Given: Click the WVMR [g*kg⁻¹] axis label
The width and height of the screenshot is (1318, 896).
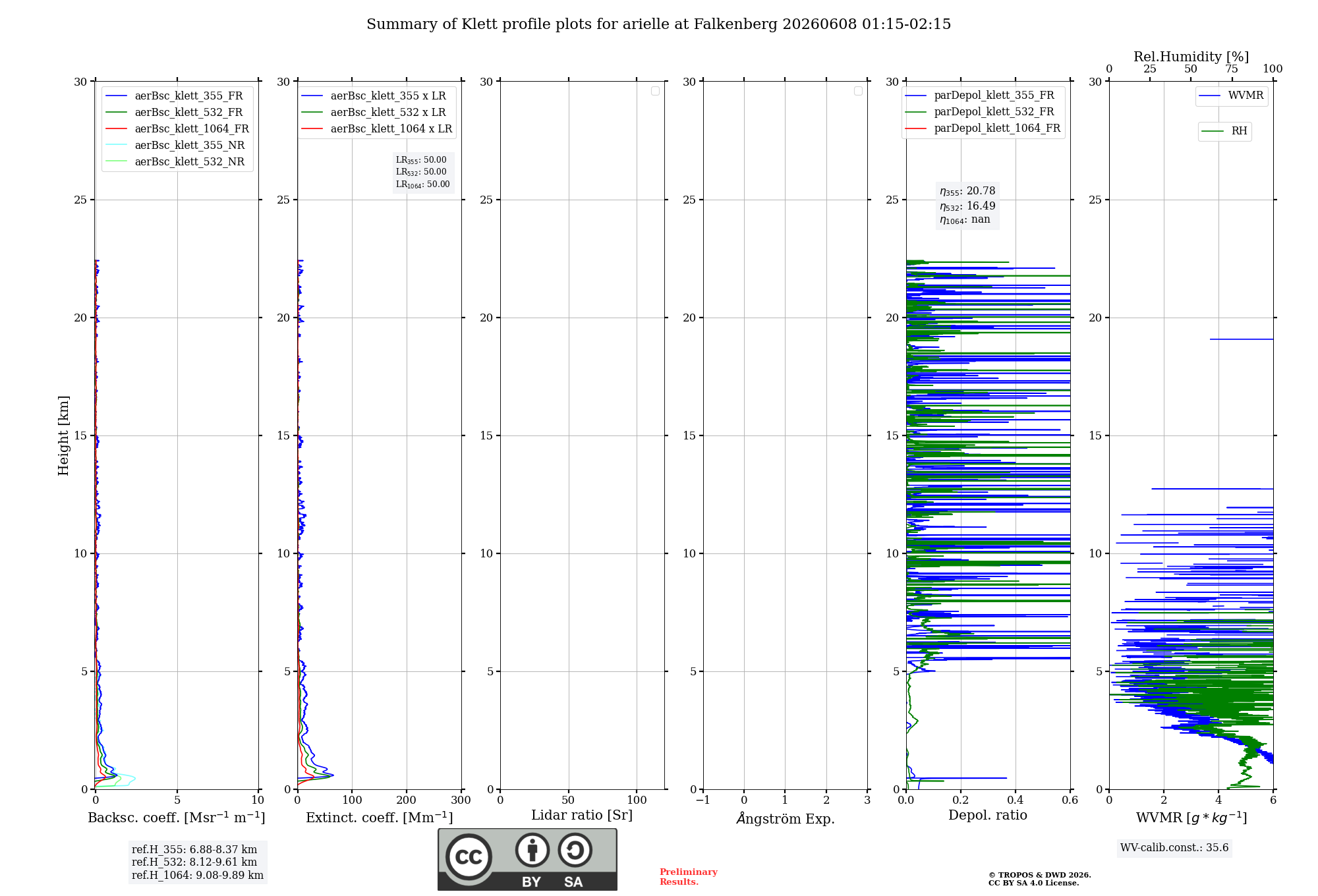Looking at the screenshot, I should point(1191,818).
